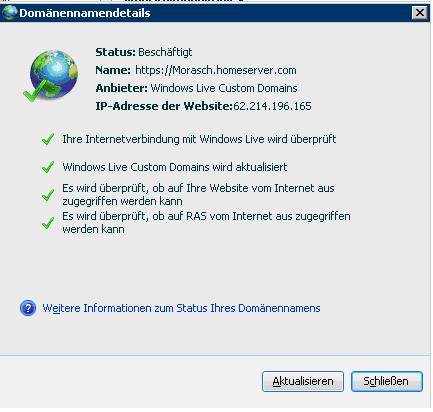
Task: Click the blue question mark help icon
Action: pos(28,308)
